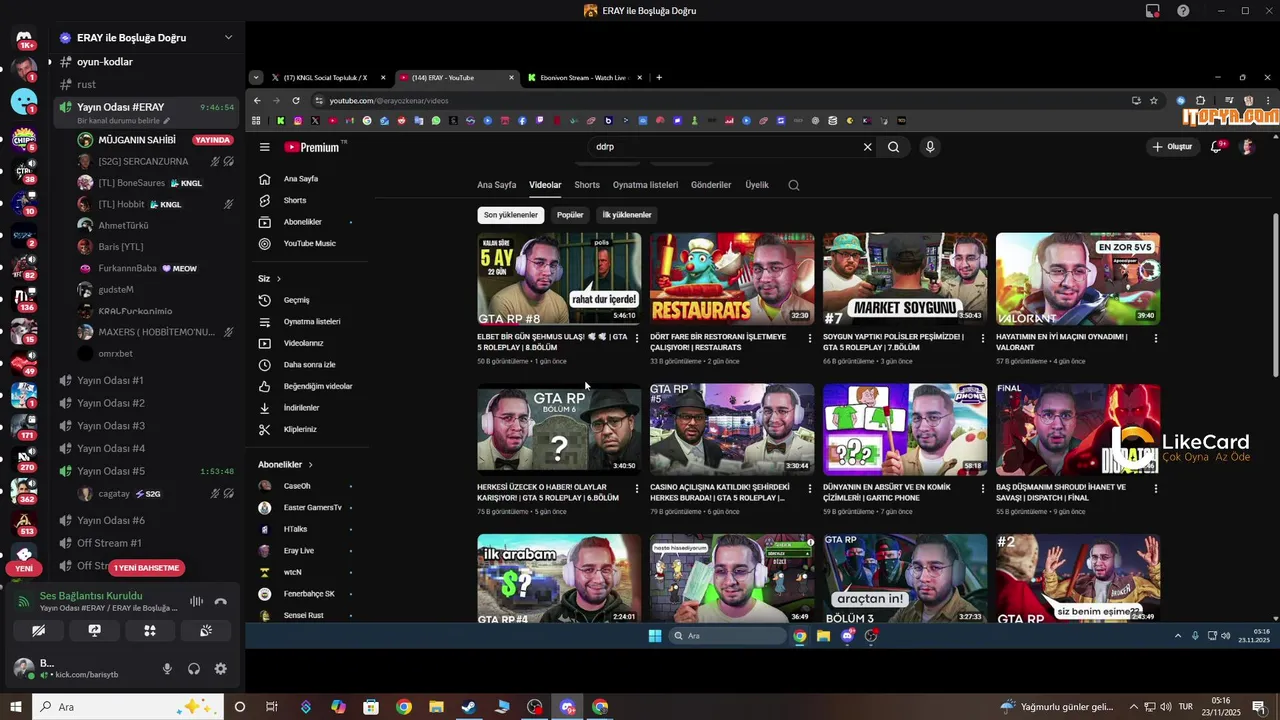Viewport: 1280px width, 720px height.
Task: Open the RESTAURATS video thumbnail
Action: [x=732, y=279]
